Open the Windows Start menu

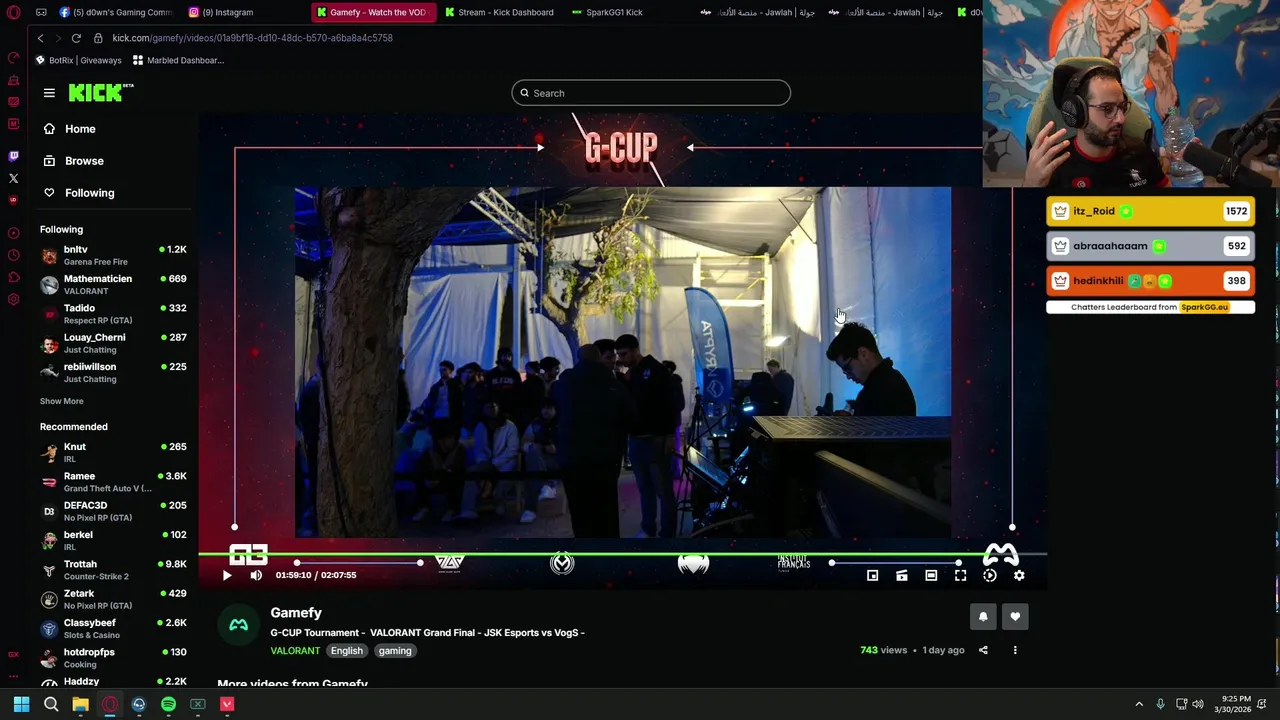(21, 704)
